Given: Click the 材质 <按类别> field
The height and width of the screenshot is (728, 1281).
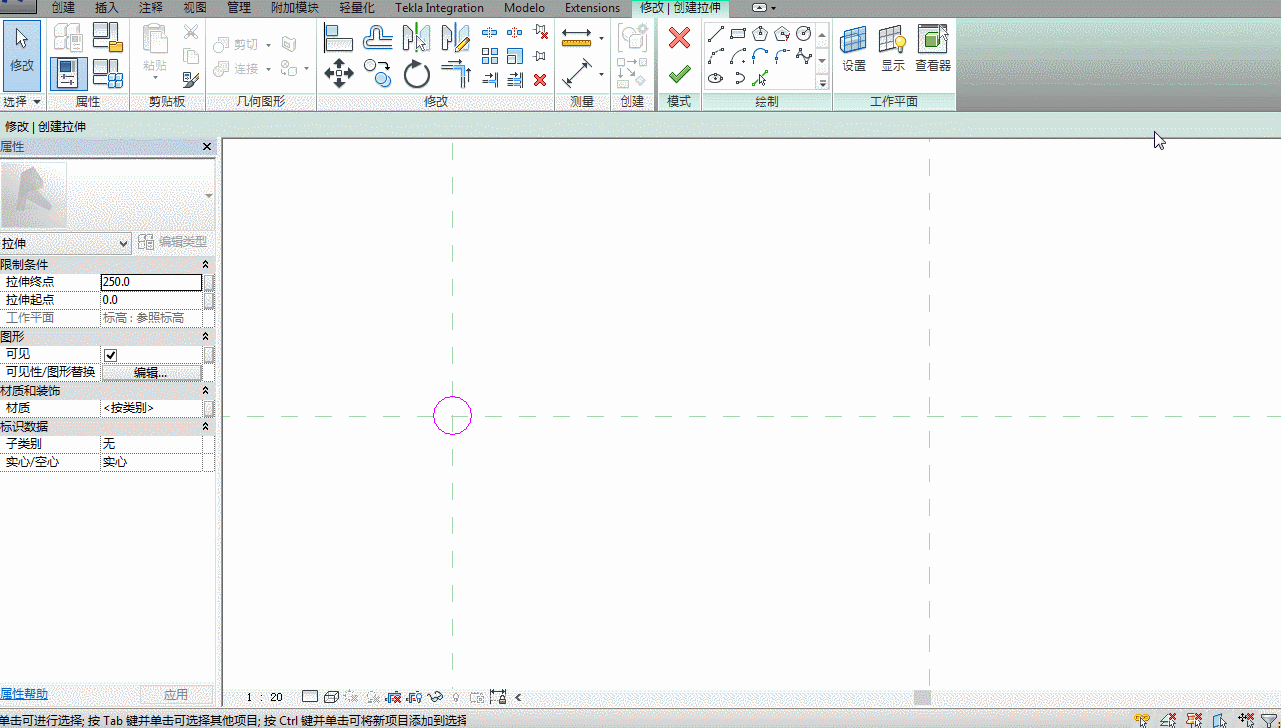Looking at the screenshot, I should [x=151, y=408].
